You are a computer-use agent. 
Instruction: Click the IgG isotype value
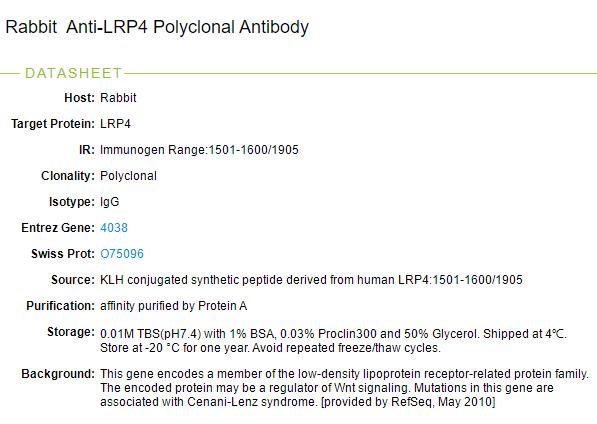pyautogui.click(x=110, y=202)
